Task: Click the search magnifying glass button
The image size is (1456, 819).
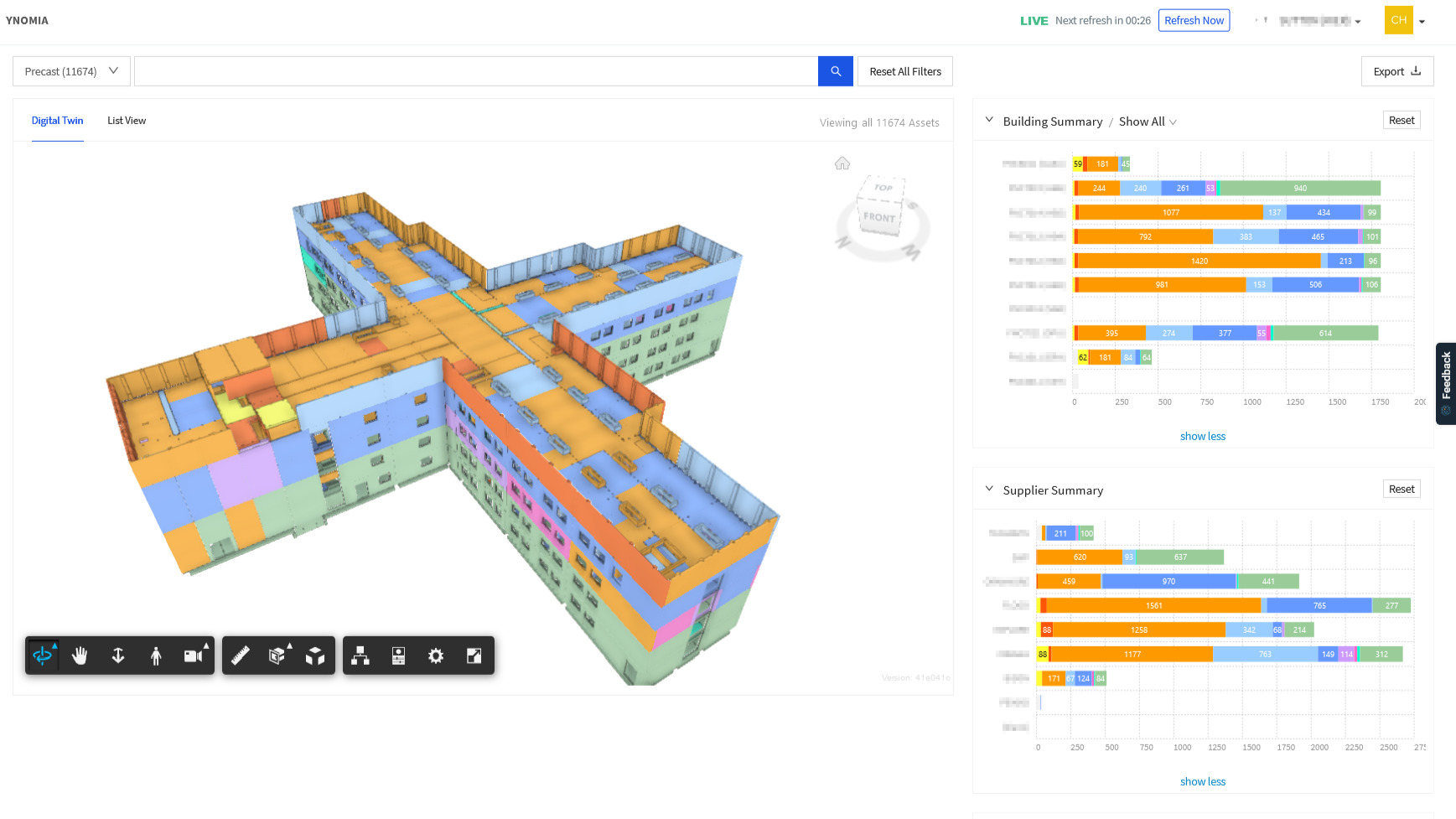Action: coord(835,71)
